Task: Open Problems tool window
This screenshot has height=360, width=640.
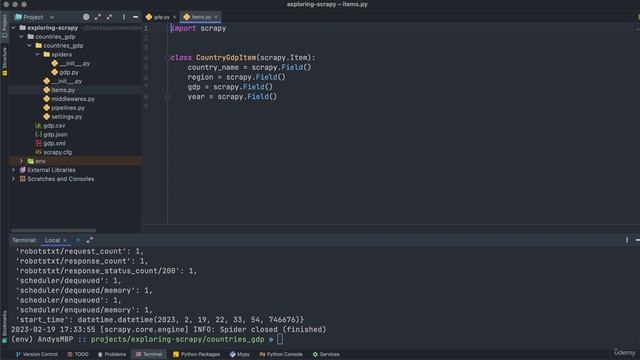Action: point(112,354)
